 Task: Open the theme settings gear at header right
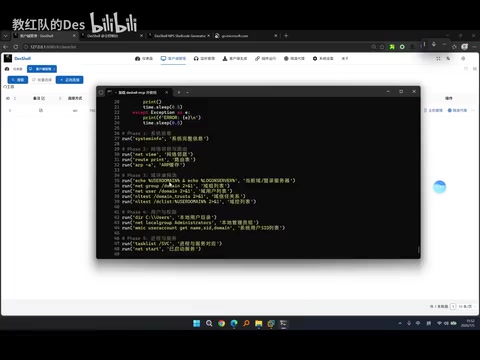point(463,58)
